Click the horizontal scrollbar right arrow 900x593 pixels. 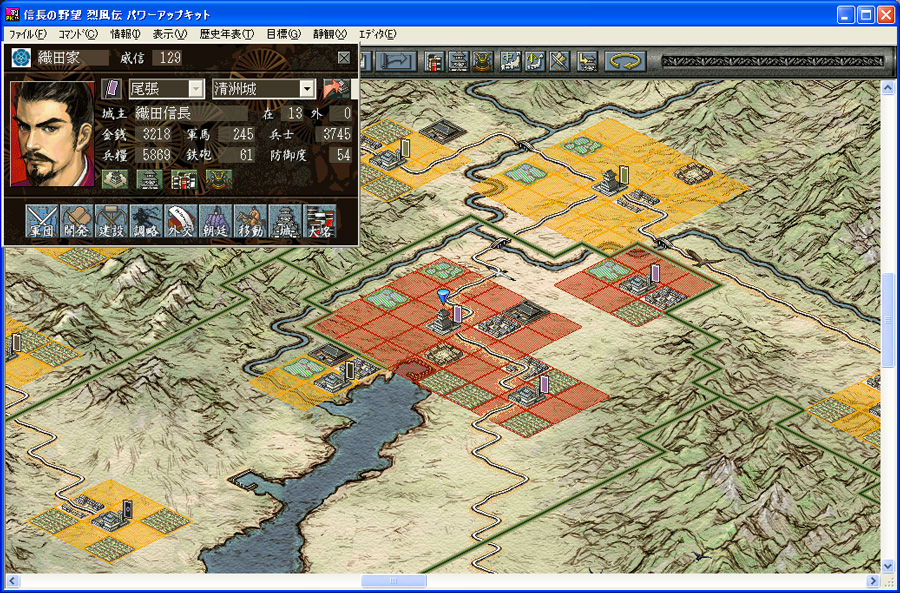(873, 581)
